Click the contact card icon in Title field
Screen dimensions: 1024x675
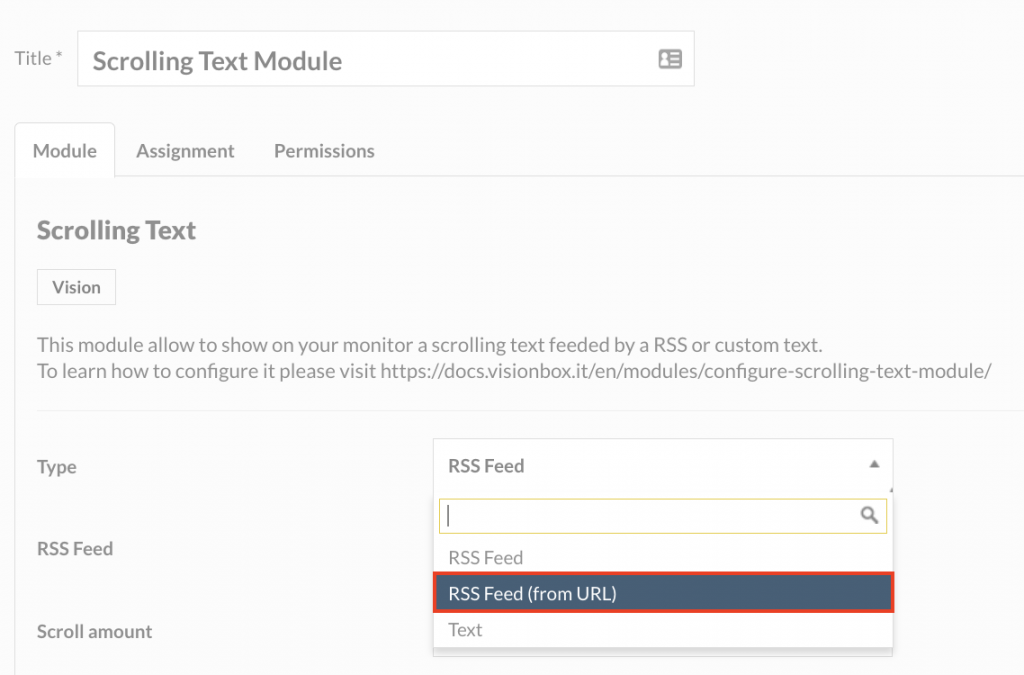(x=670, y=59)
